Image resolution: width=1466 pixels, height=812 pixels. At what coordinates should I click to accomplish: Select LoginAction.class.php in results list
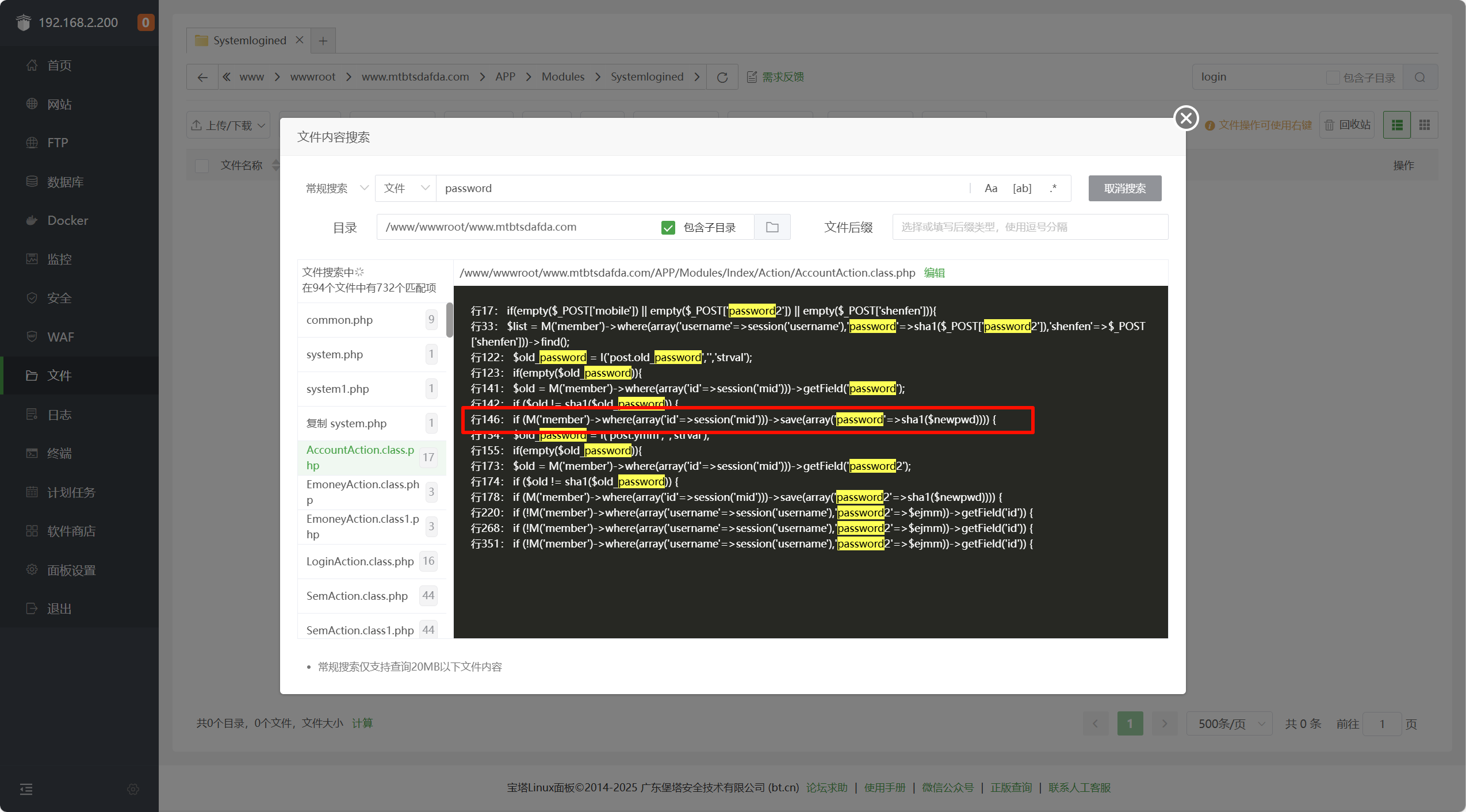[x=372, y=561]
